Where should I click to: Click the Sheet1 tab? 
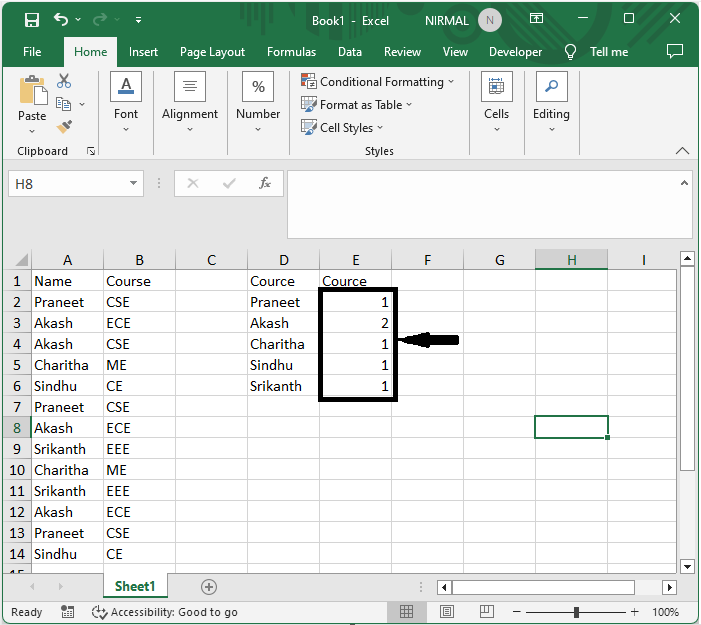tap(135, 586)
